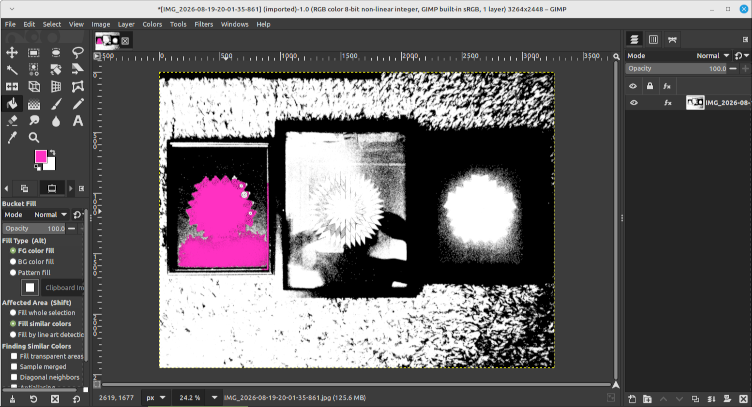Open the Filters menu
Viewport: 752px width, 407px height.
pos(203,24)
